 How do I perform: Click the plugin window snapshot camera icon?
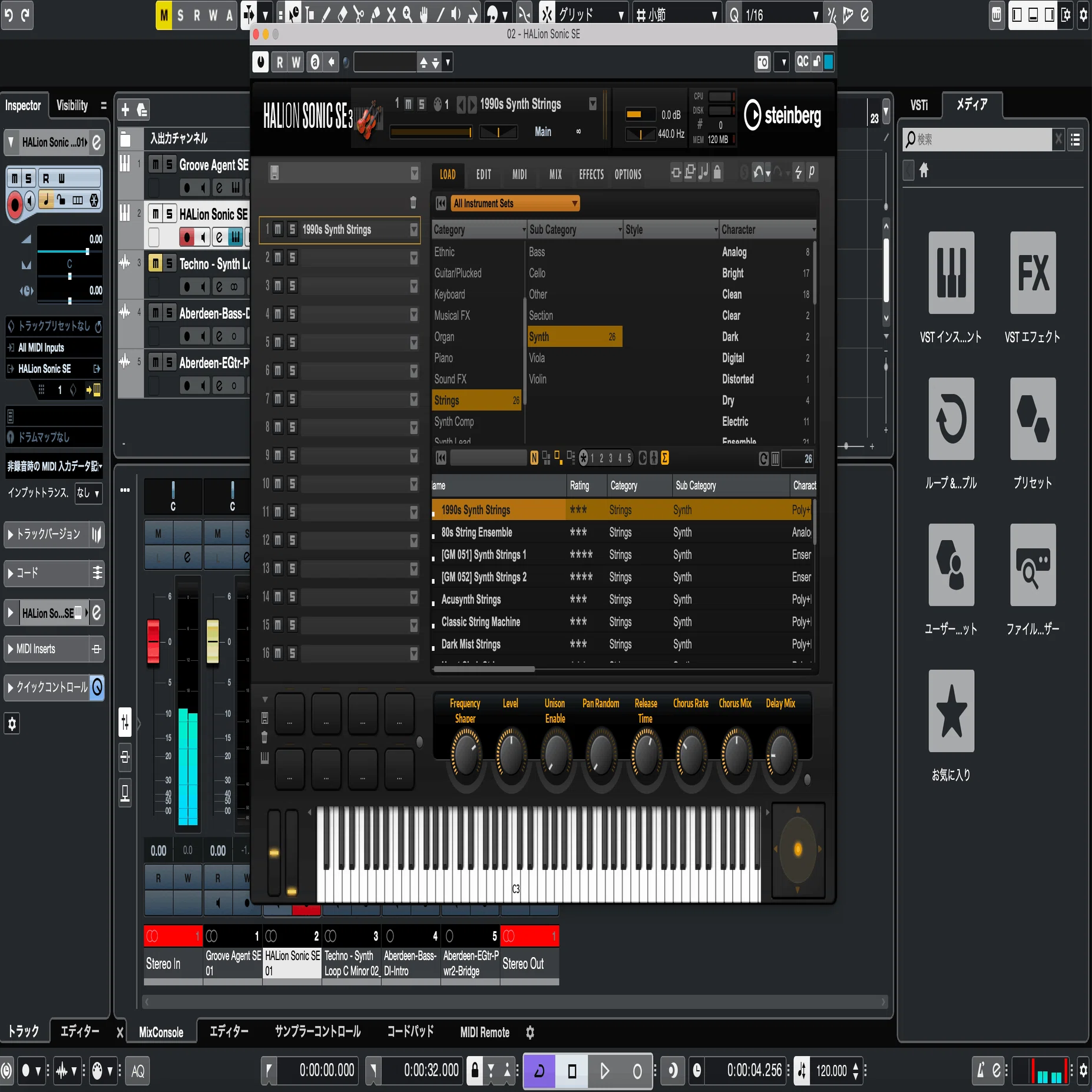pyautogui.click(x=763, y=62)
